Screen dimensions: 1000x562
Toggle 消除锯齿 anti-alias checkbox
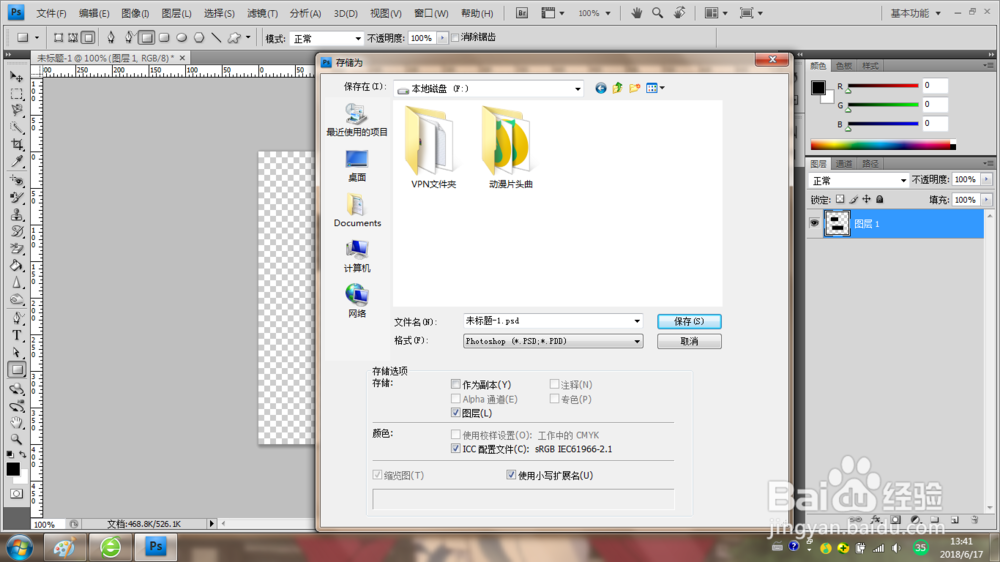point(455,38)
